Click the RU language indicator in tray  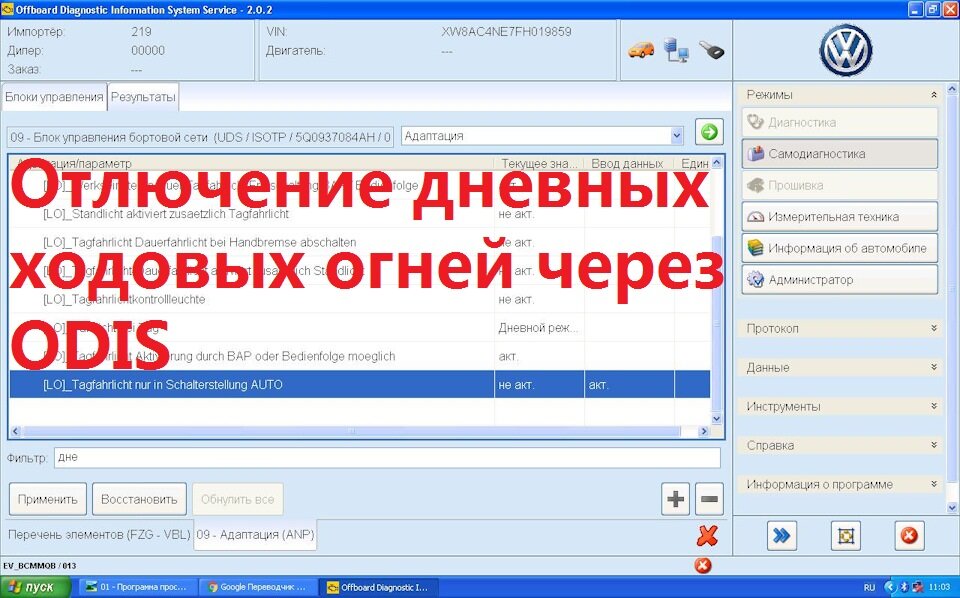tap(869, 587)
